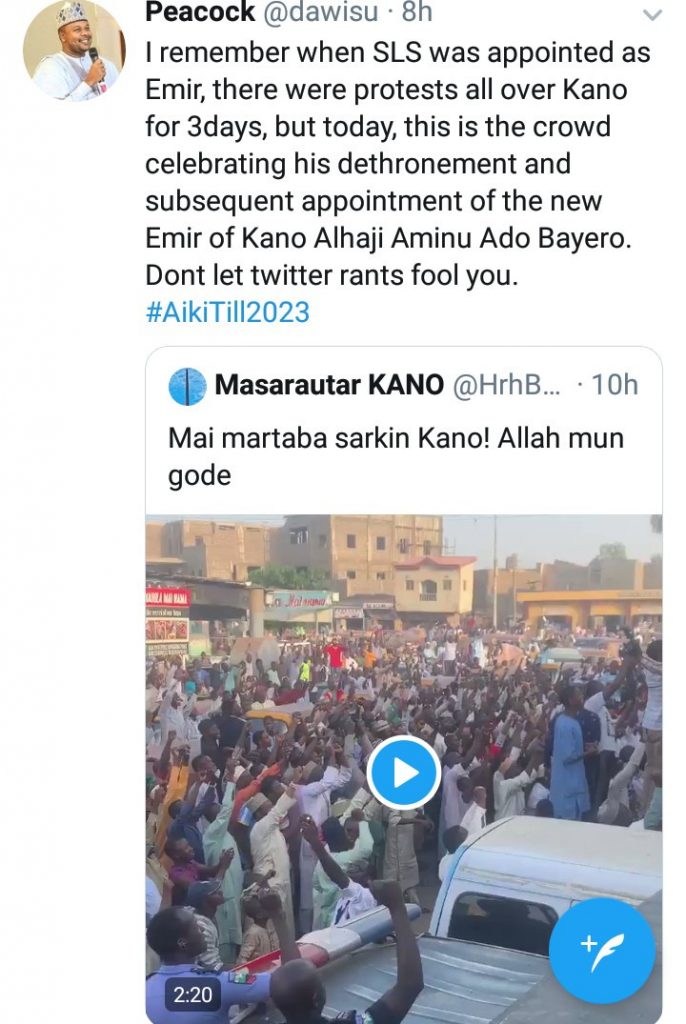Screen dimensions: 686x1024
Task: Open Masarautar KANO's small avatar icon
Action: click(187, 386)
